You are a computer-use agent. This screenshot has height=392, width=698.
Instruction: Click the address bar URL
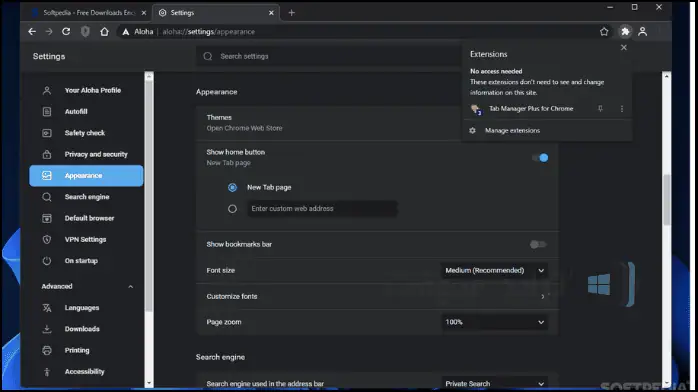[208, 32]
